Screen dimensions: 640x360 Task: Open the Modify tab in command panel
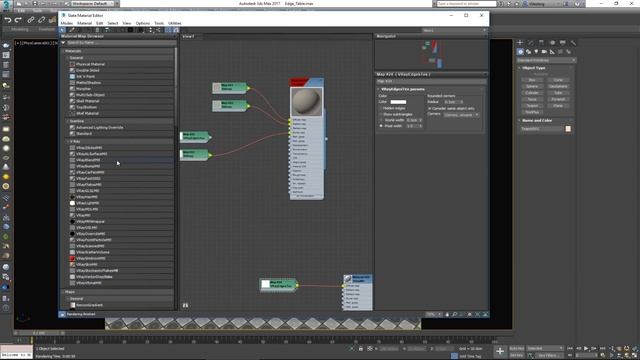coord(531,42)
